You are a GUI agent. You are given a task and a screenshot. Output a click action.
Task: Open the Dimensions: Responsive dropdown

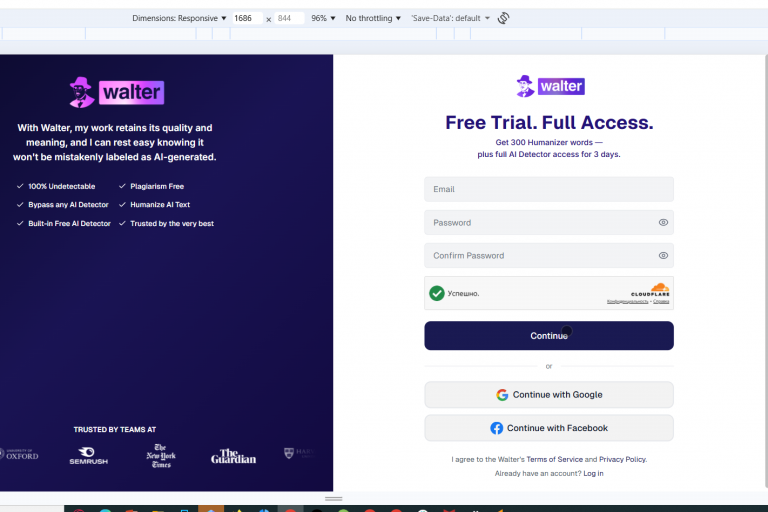(179, 18)
